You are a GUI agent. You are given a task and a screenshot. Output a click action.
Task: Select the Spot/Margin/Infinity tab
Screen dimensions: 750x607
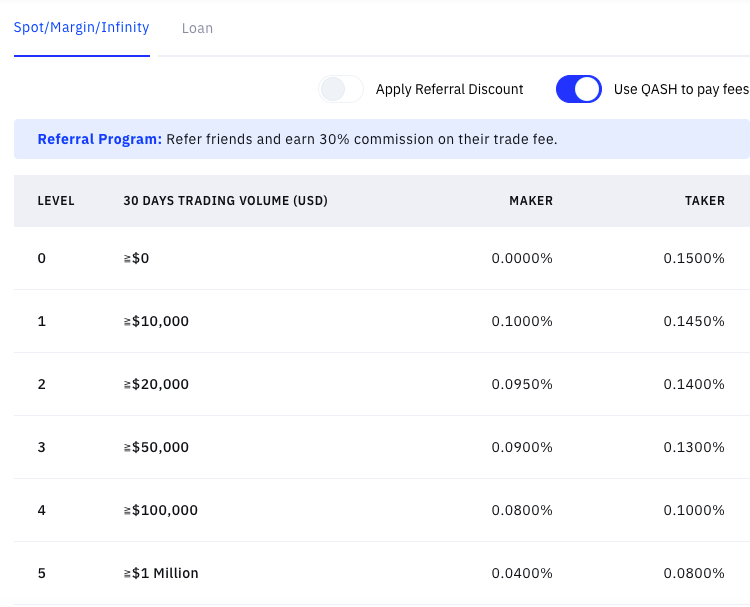tap(81, 28)
